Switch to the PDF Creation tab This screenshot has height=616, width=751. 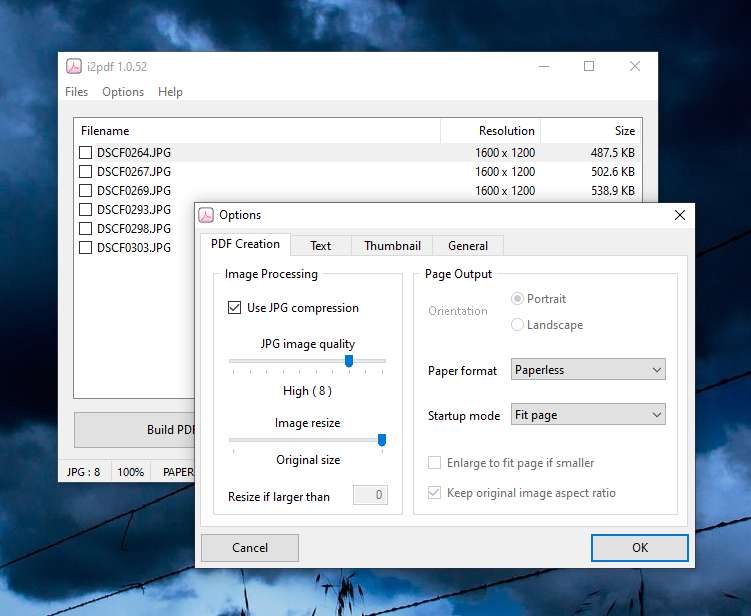[x=245, y=244]
